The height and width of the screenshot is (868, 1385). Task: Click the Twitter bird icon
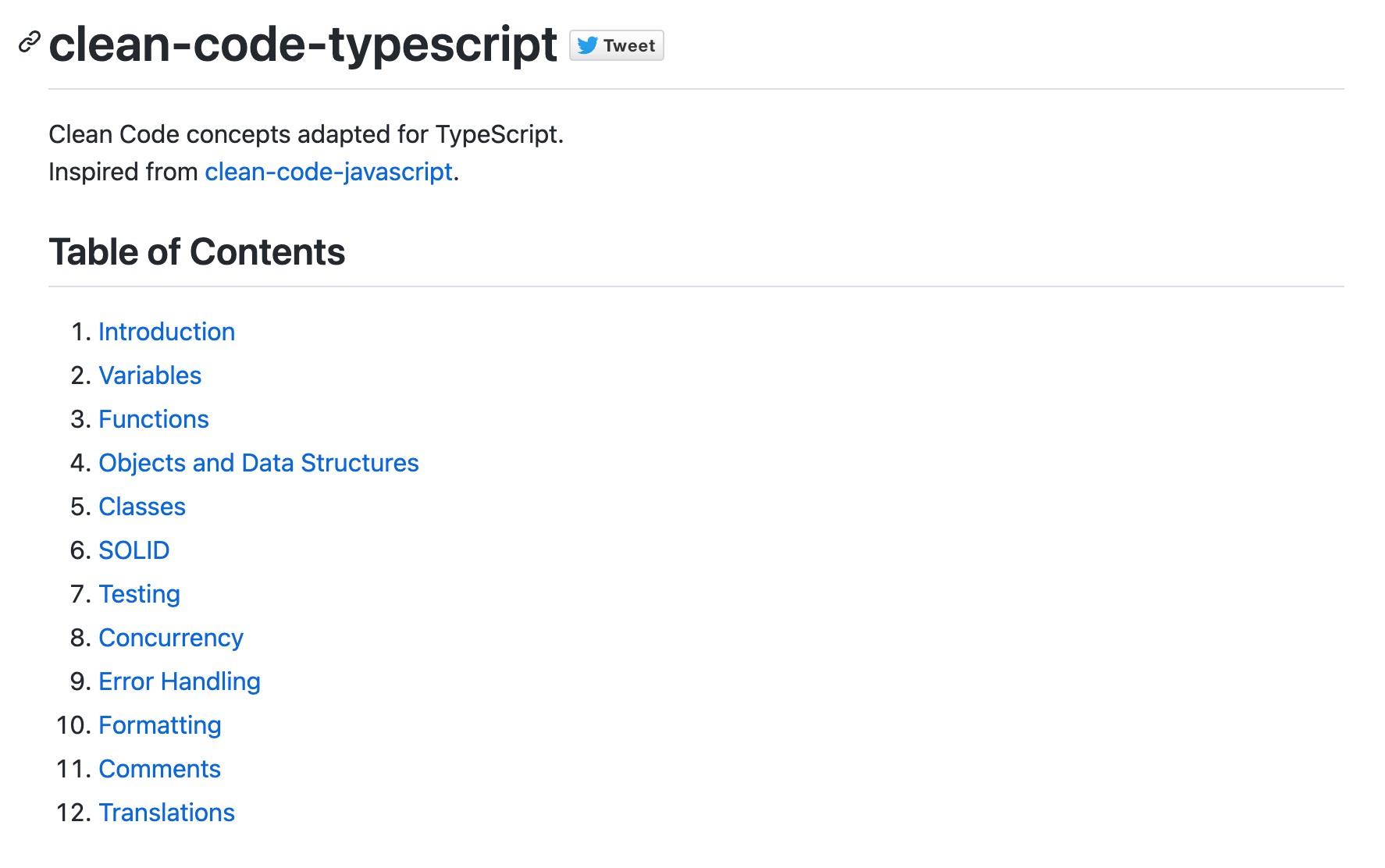588,45
